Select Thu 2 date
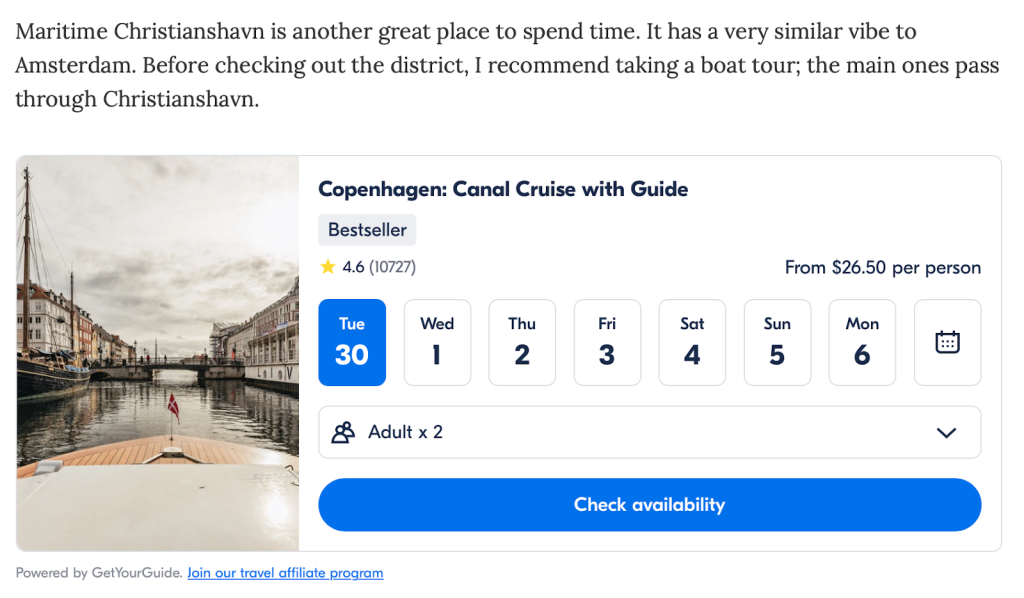Image resolution: width=1024 pixels, height=598 pixels. [x=522, y=342]
